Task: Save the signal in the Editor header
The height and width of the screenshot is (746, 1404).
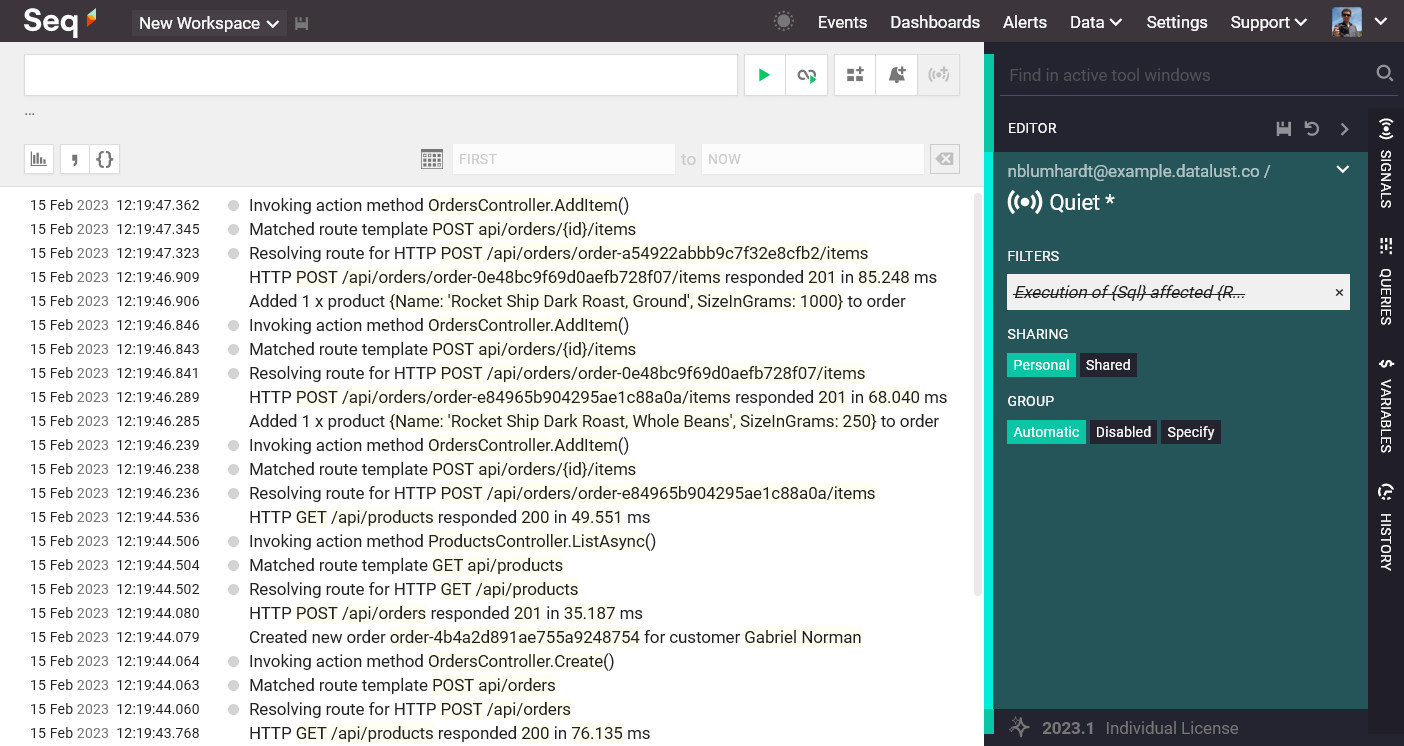Action: (x=1285, y=128)
